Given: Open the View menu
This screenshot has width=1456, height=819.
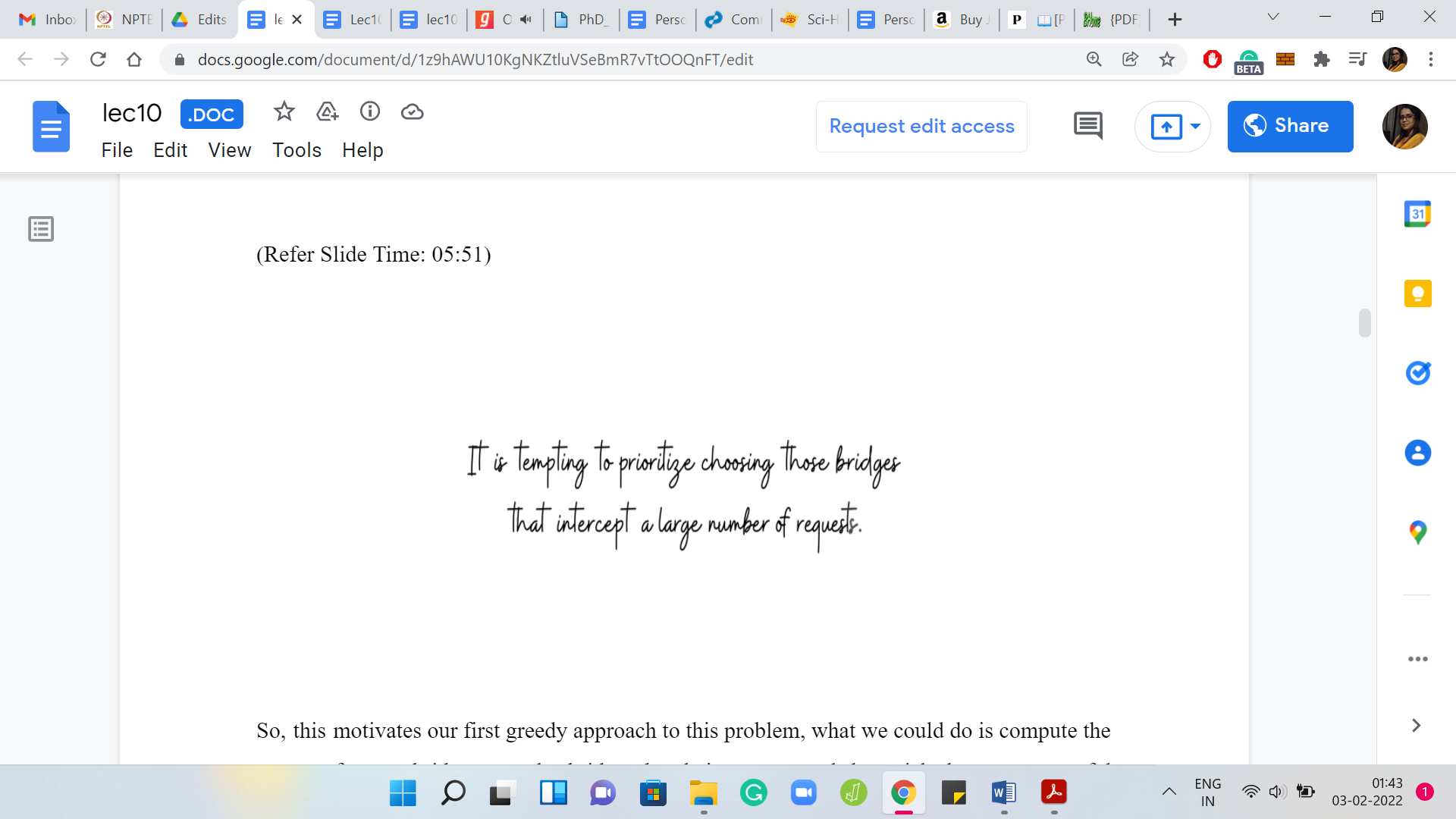Looking at the screenshot, I should [x=229, y=150].
